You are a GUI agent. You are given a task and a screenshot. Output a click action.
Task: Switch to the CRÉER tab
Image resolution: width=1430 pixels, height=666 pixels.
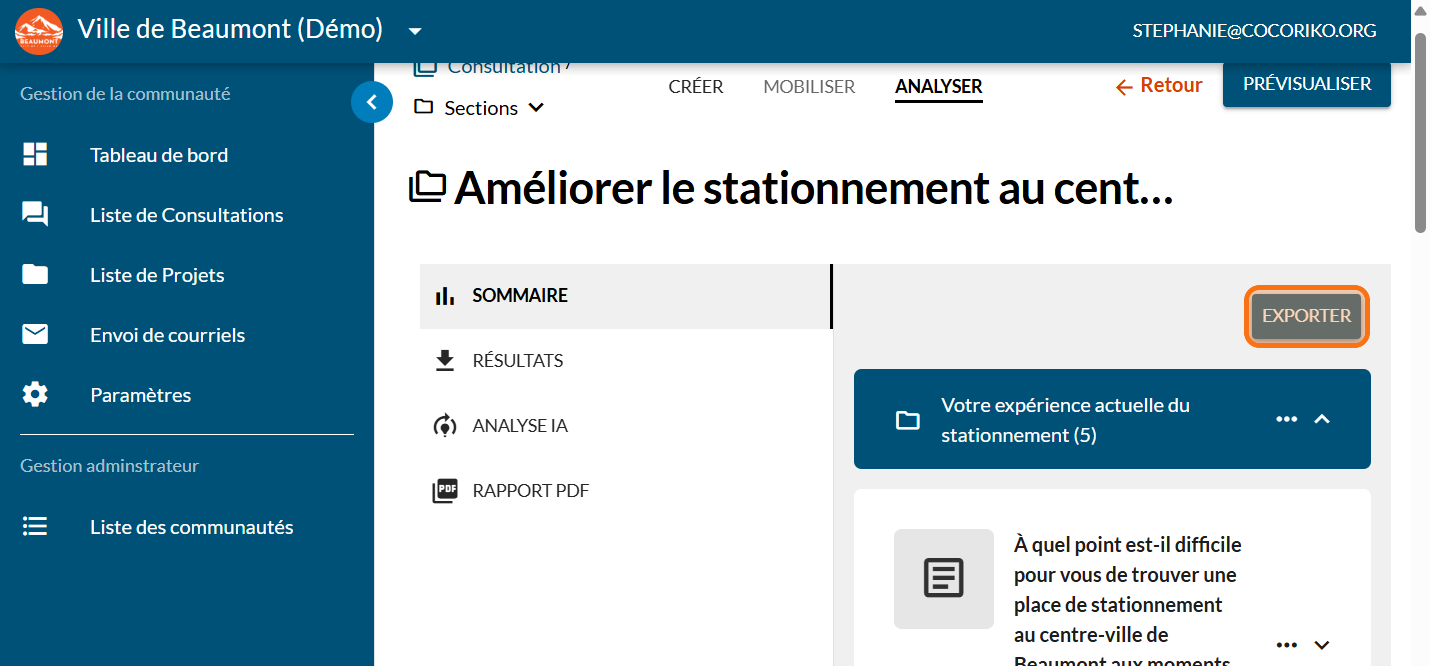[695, 87]
